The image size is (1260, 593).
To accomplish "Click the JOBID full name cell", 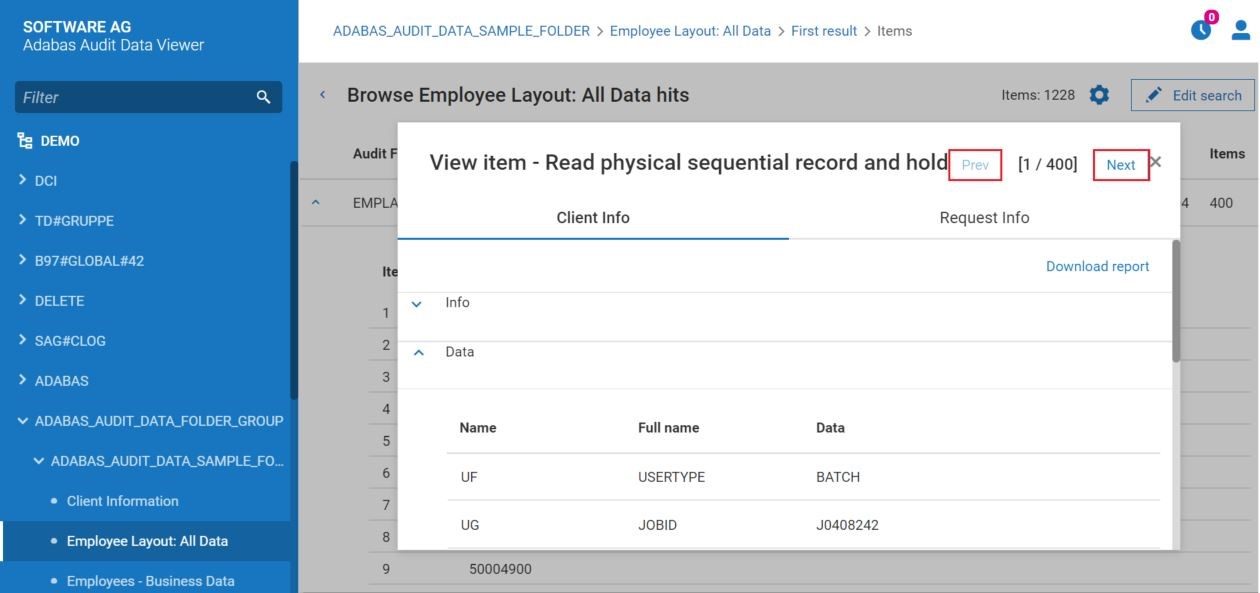I will pos(657,524).
